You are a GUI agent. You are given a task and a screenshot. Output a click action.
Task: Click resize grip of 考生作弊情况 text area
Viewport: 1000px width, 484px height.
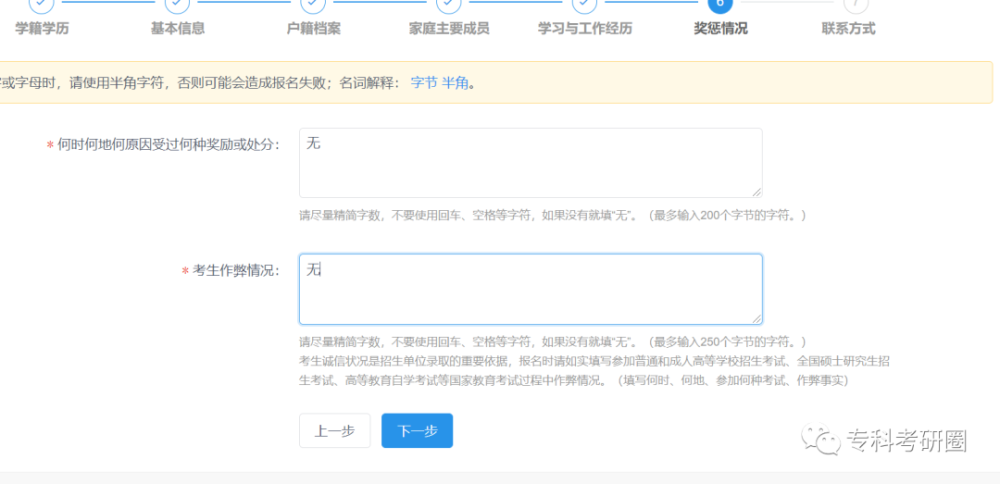[756, 319]
